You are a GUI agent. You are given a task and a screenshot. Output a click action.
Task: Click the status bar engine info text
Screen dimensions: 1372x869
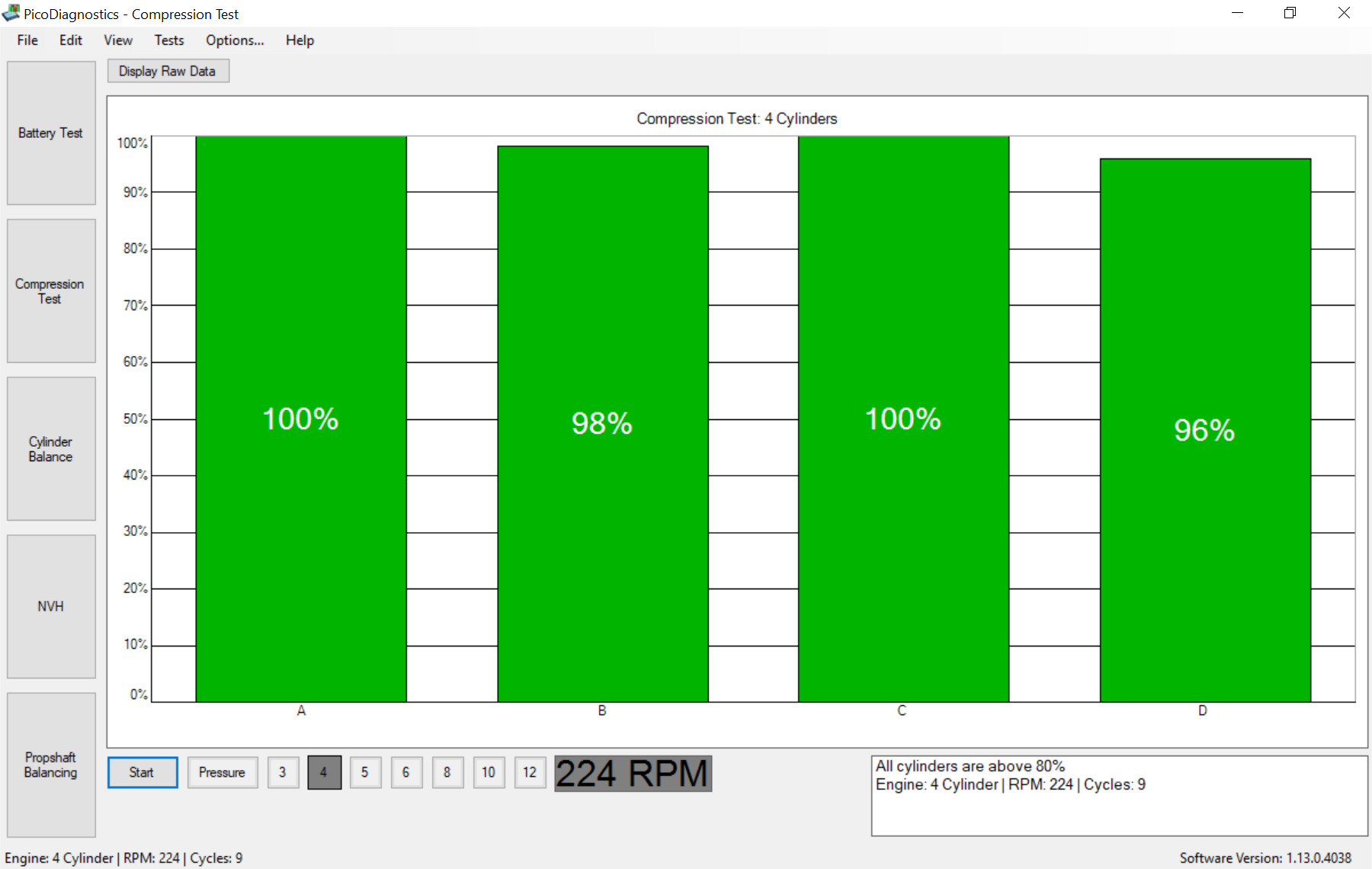click(x=123, y=858)
